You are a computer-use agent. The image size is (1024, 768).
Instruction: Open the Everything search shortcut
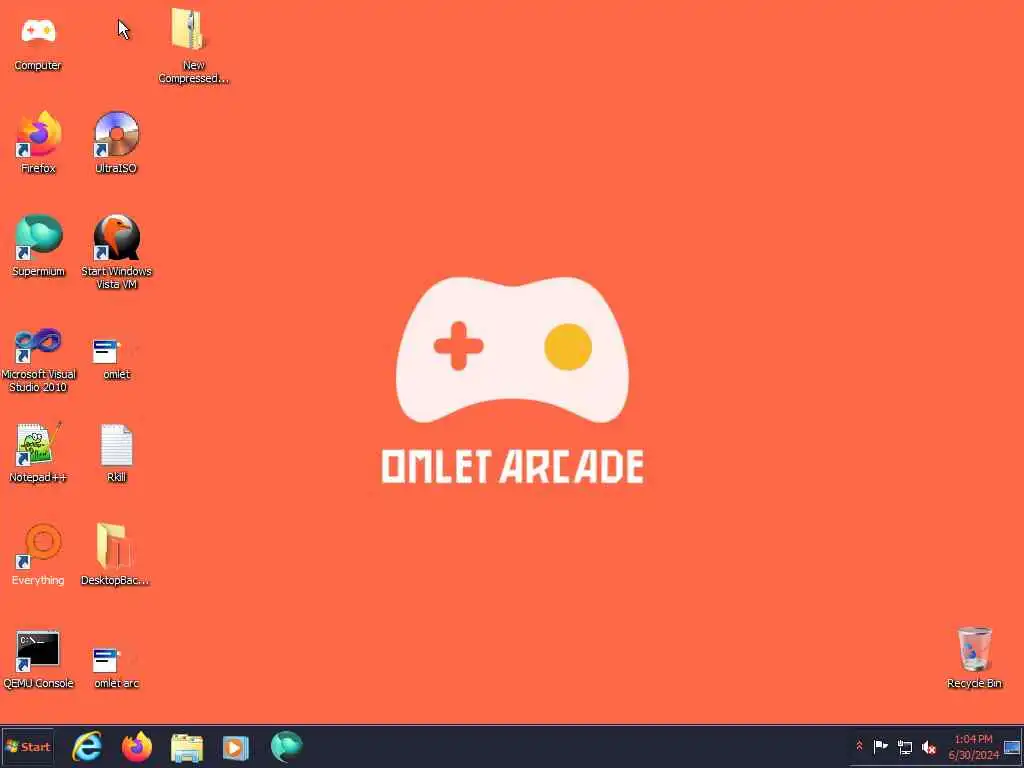coord(39,555)
